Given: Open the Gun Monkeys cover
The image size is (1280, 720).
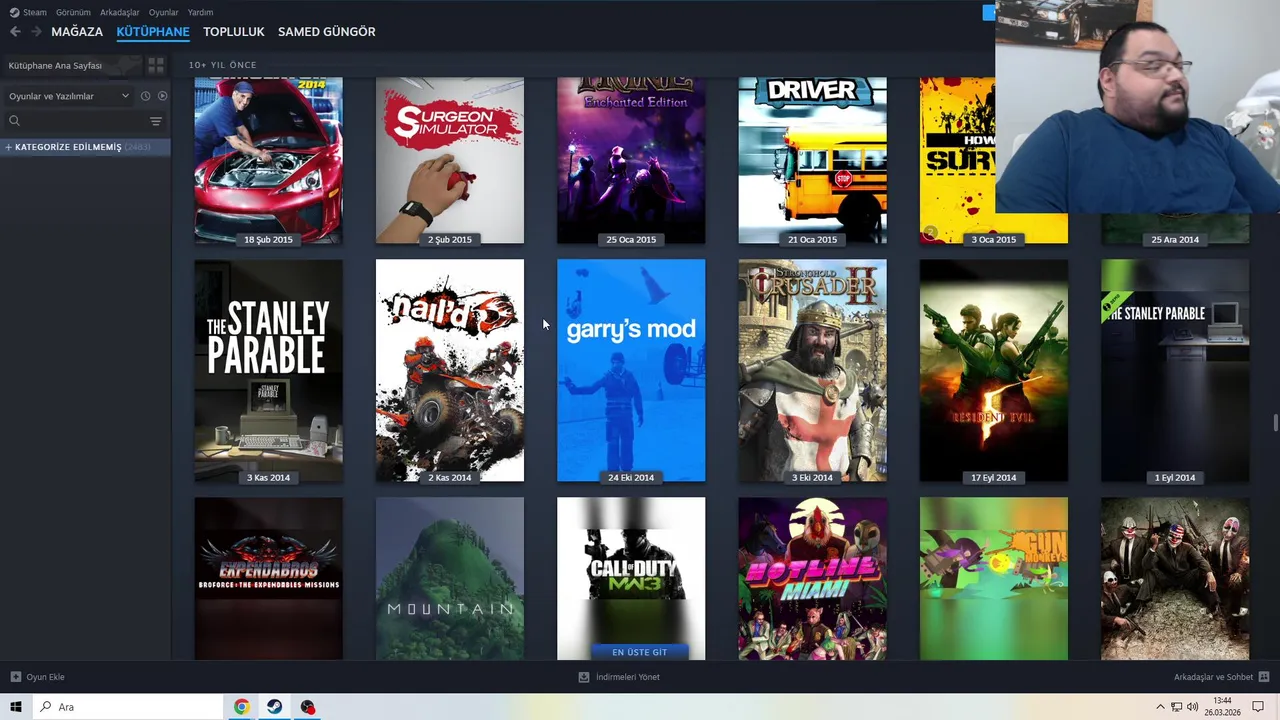Looking at the screenshot, I should (994, 579).
